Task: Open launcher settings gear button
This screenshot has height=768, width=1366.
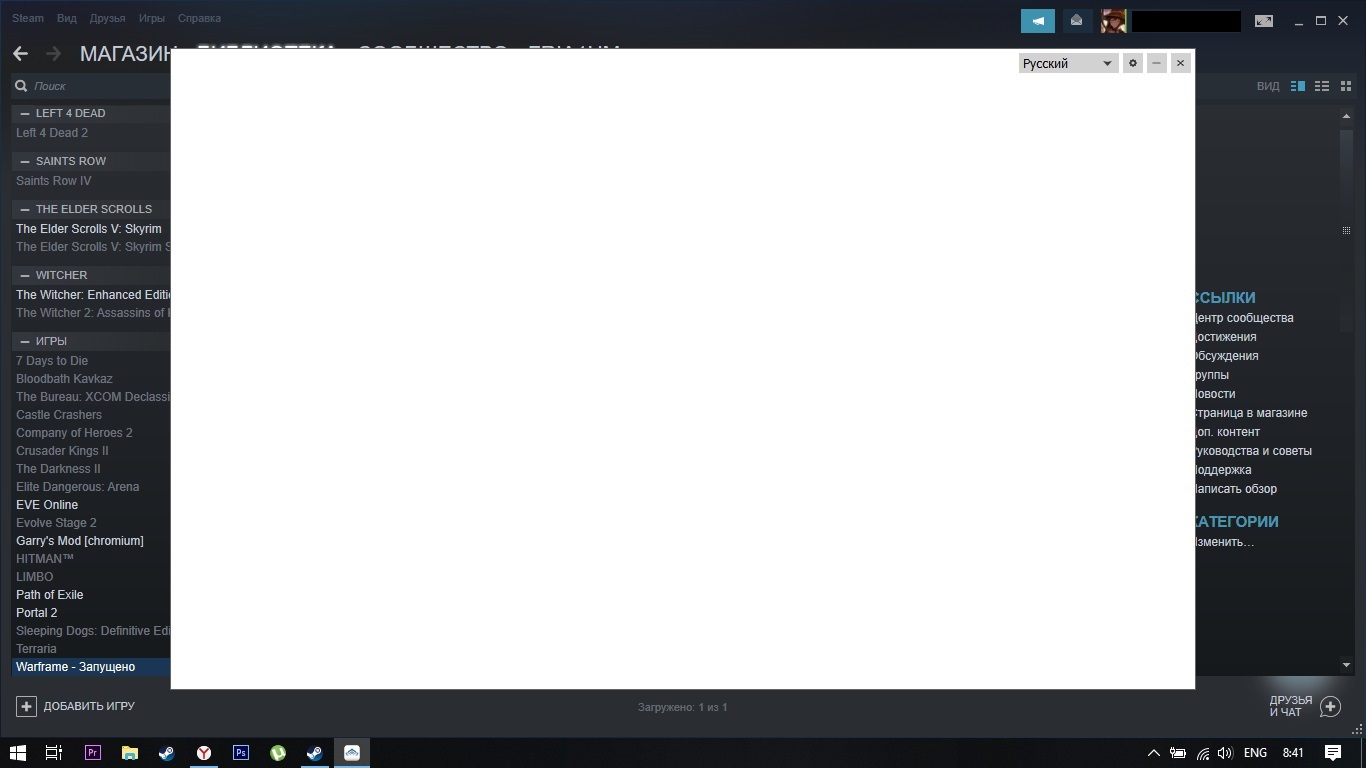Action: [x=1133, y=63]
